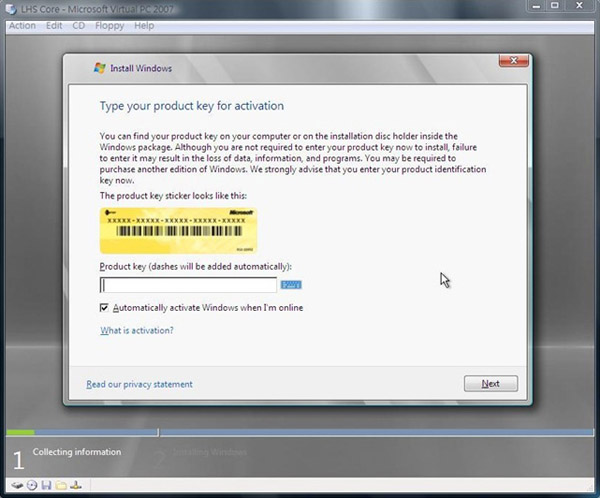The image size is (600, 498).
Task: Click the Windows flag icon in installer title
Action: (x=99, y=68)
